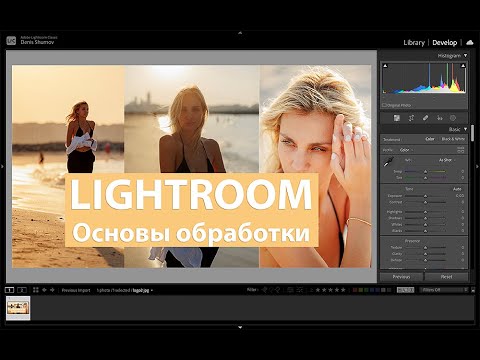
Task: Click Auto in the Tone section
Action: (x=457, y=189)
